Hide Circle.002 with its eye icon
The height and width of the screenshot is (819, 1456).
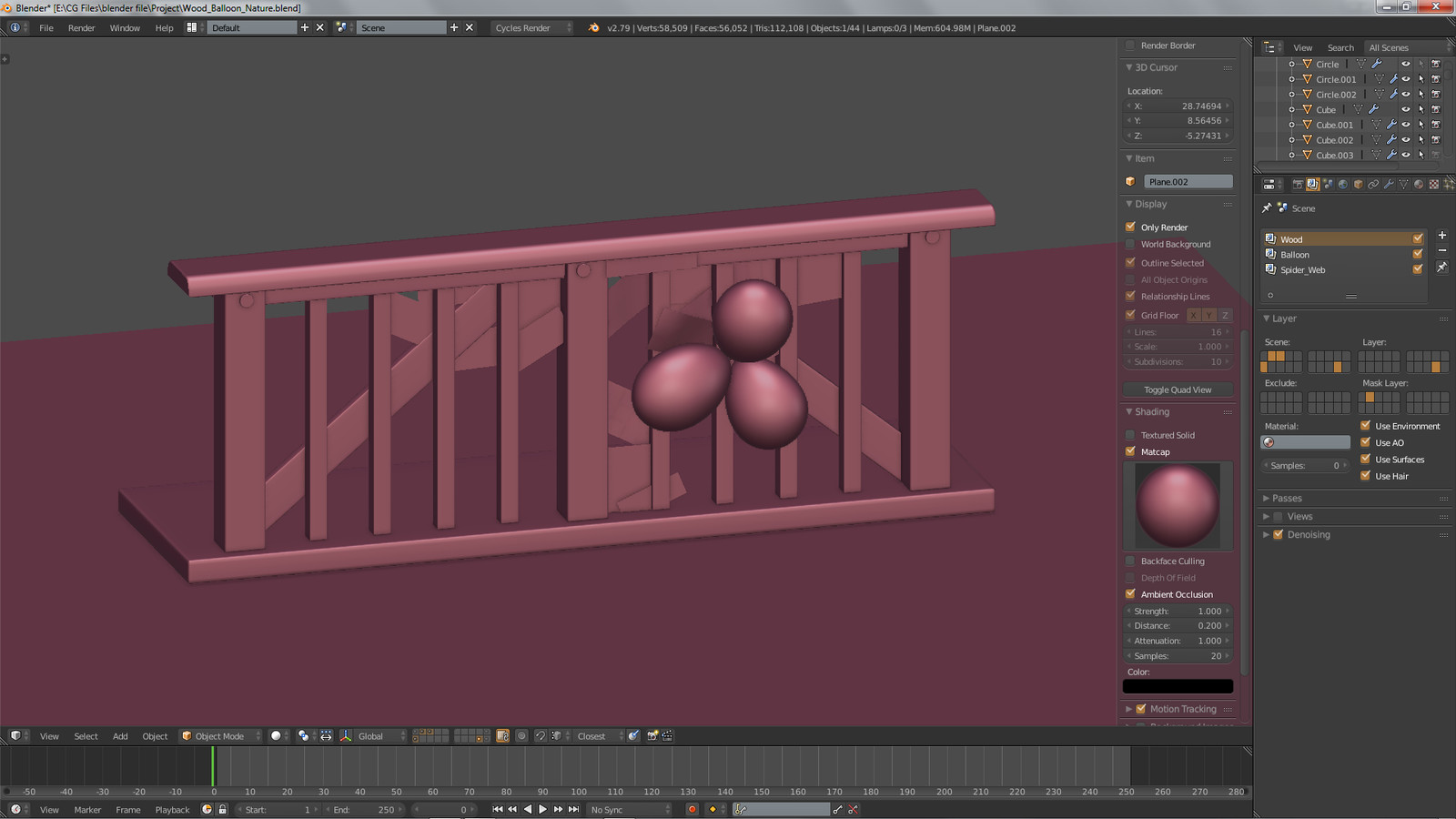(x=1406, y=95)
